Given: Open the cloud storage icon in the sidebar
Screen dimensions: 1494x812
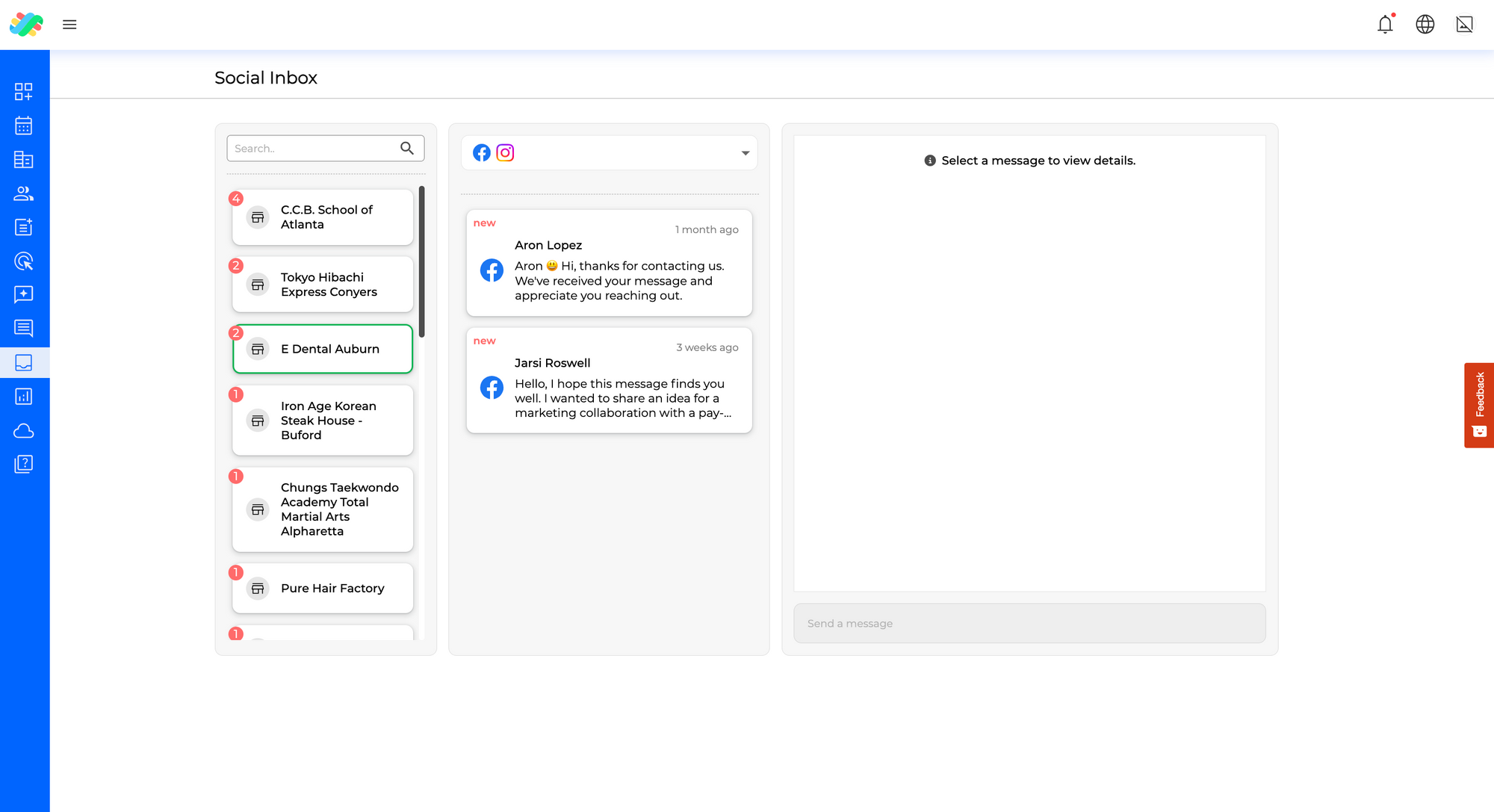Looking at the screenshot, I should click(24, 431).
